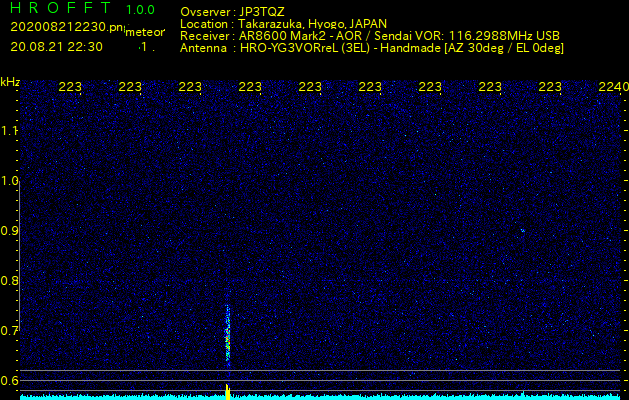Click the 1.0 kHz axis tick

[10, 181]
